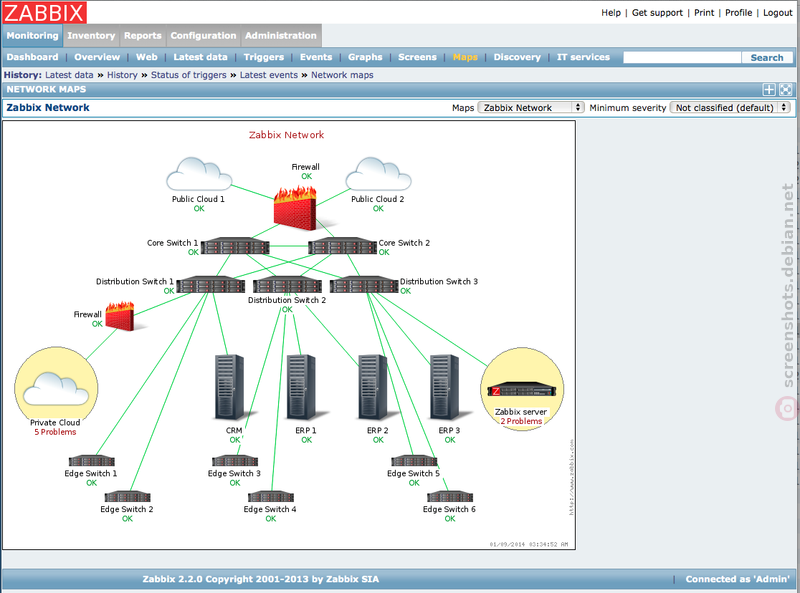The width and height of the screenshot is (800, 593).
Task: Focus the search input field
Action: (x=682, y=58)
